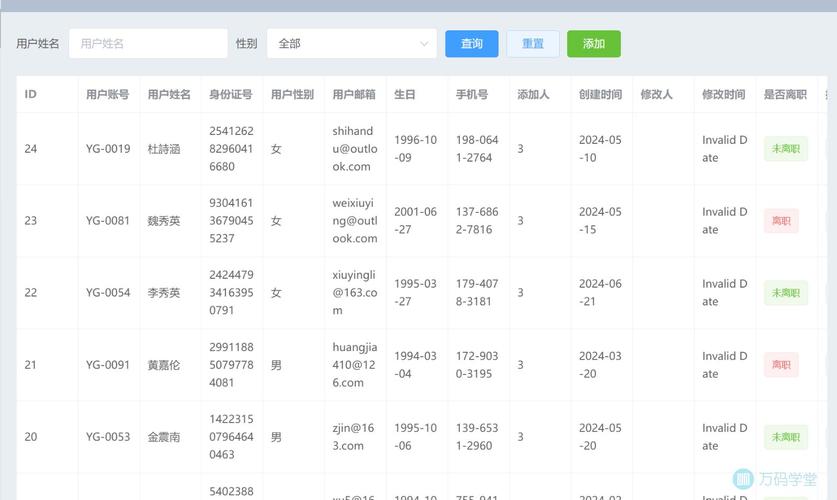Click the birthday cell 1996-10-09
Image resolution: width=837 pixels, height=500 pixels.
point(415,149)
